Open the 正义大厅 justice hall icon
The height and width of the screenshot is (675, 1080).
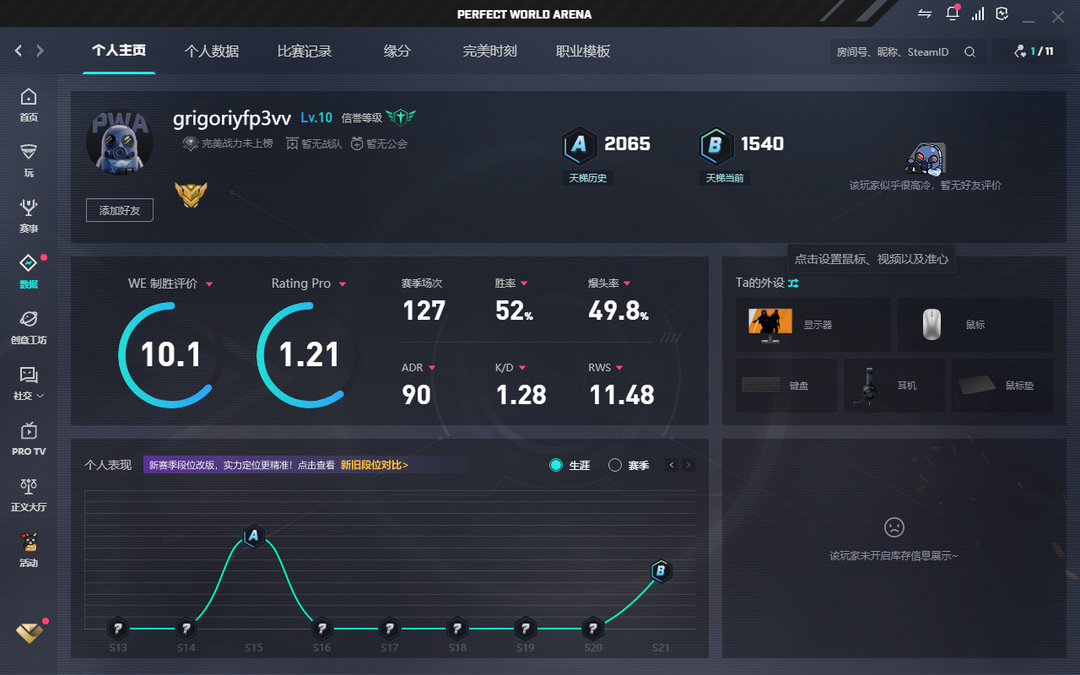click(x=28, y=487)
